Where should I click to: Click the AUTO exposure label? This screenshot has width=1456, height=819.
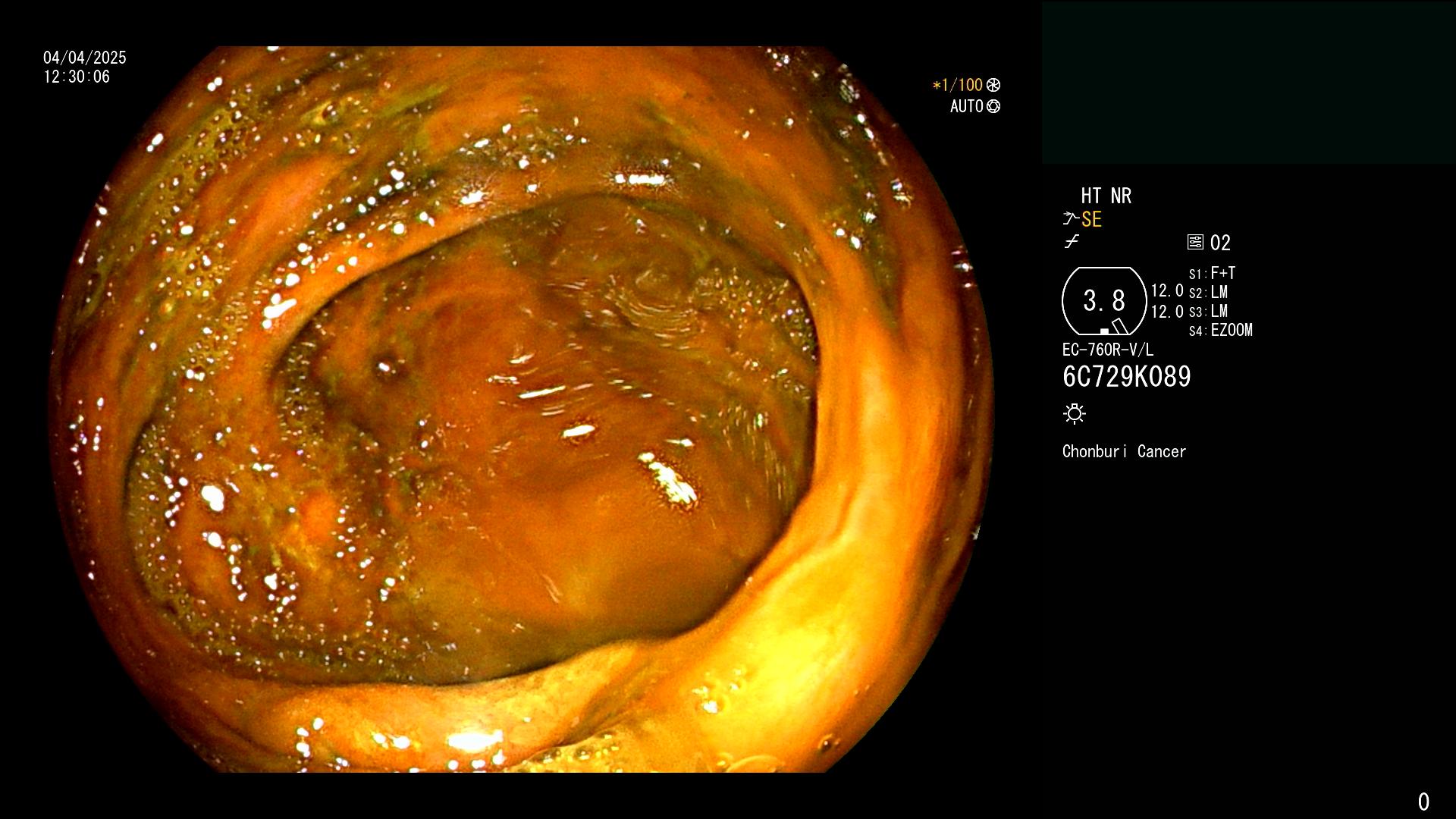point(967,106)
